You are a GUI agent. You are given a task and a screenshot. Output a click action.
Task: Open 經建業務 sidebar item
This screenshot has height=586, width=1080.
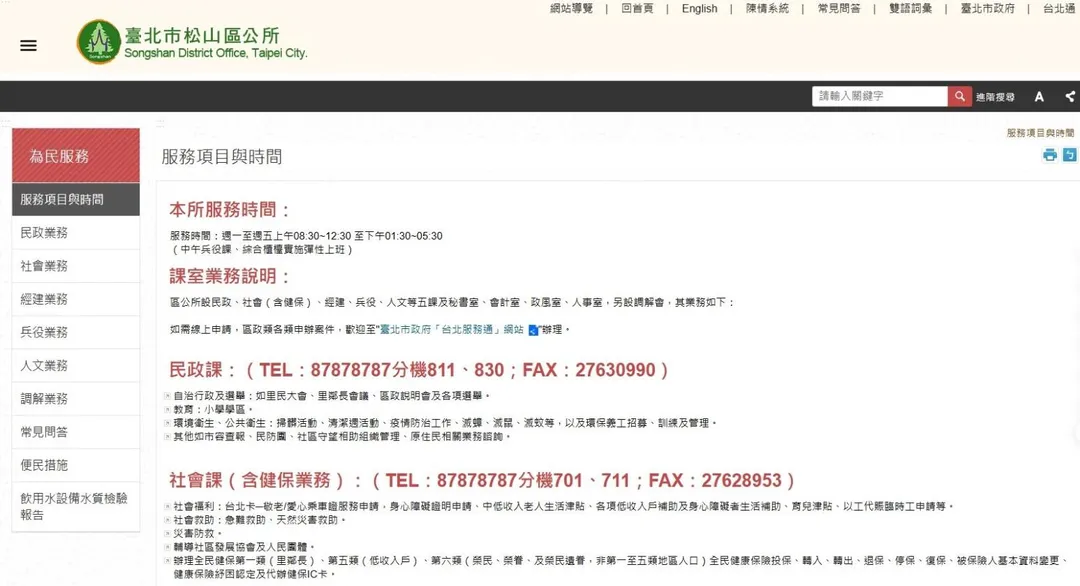(76, 299)
